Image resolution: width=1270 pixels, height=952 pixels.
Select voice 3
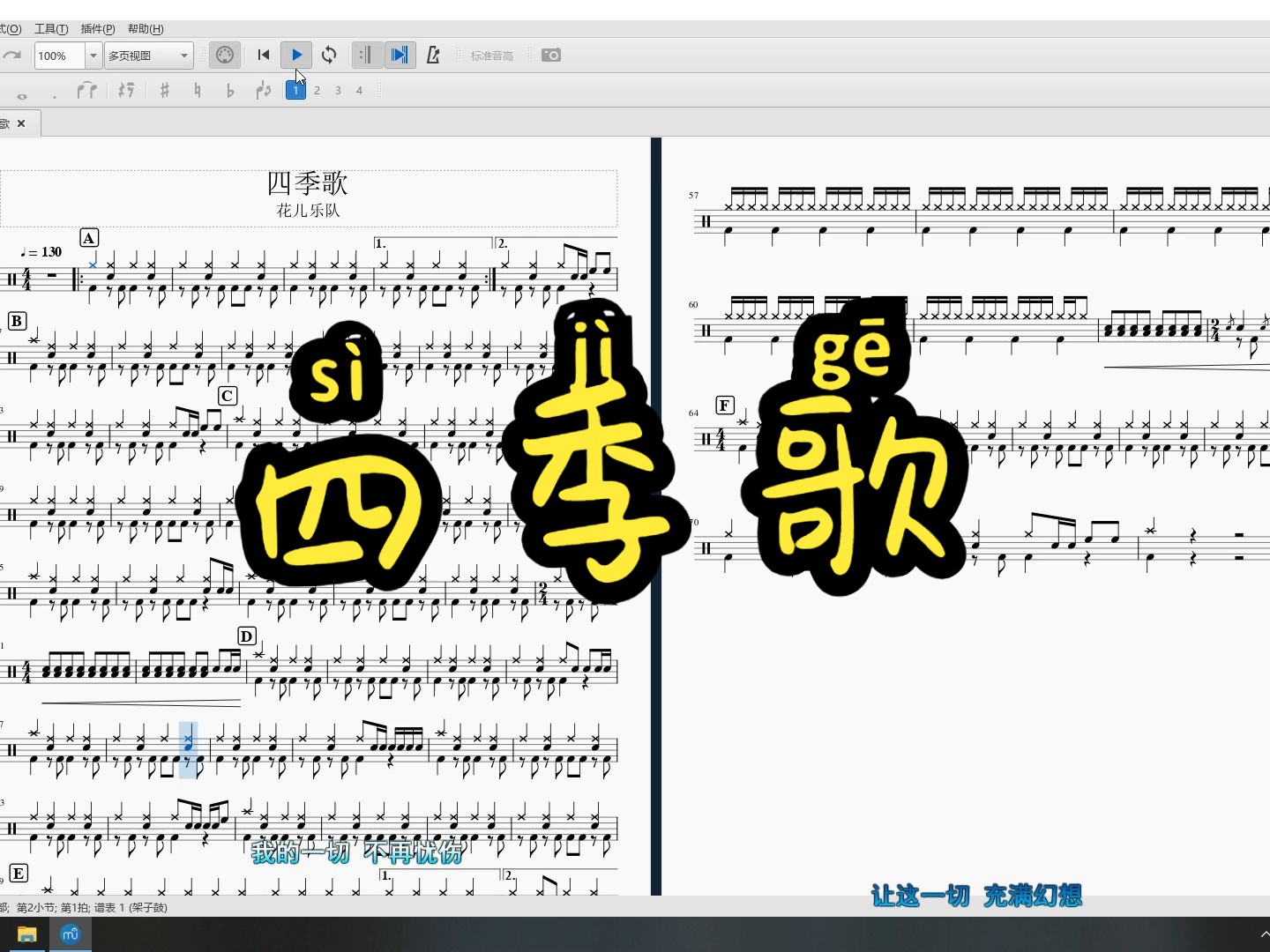(338, 90)
